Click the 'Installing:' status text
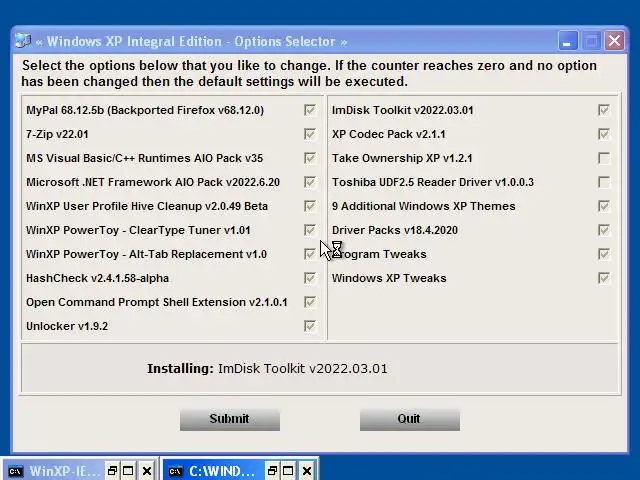Screen dimensions: 640x480 point(180,369)
